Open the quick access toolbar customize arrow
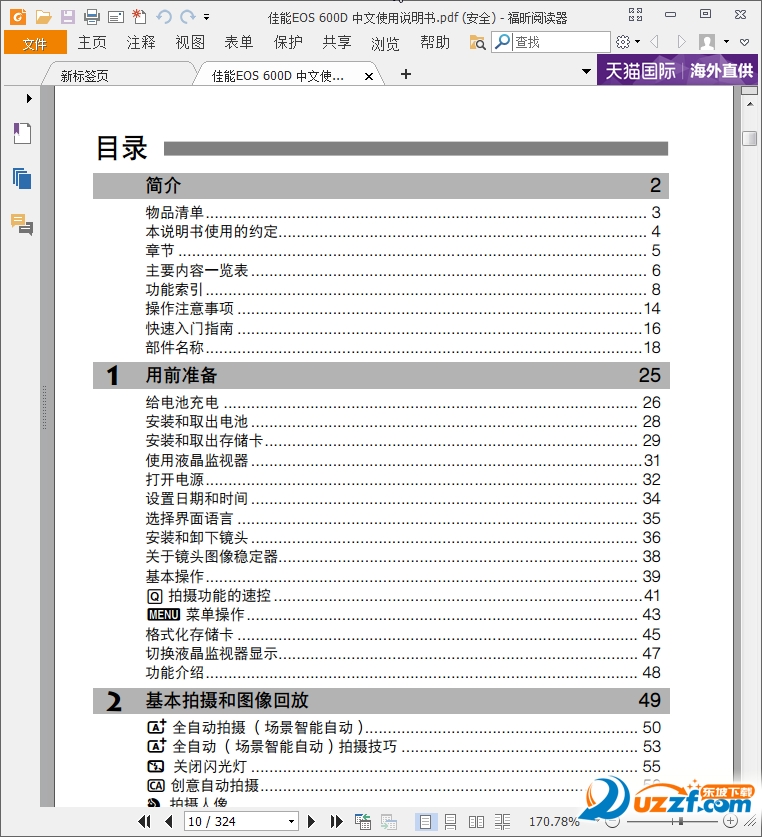Image resolution: width=762 pixels, height=837 pixels. tap(207, 17)
